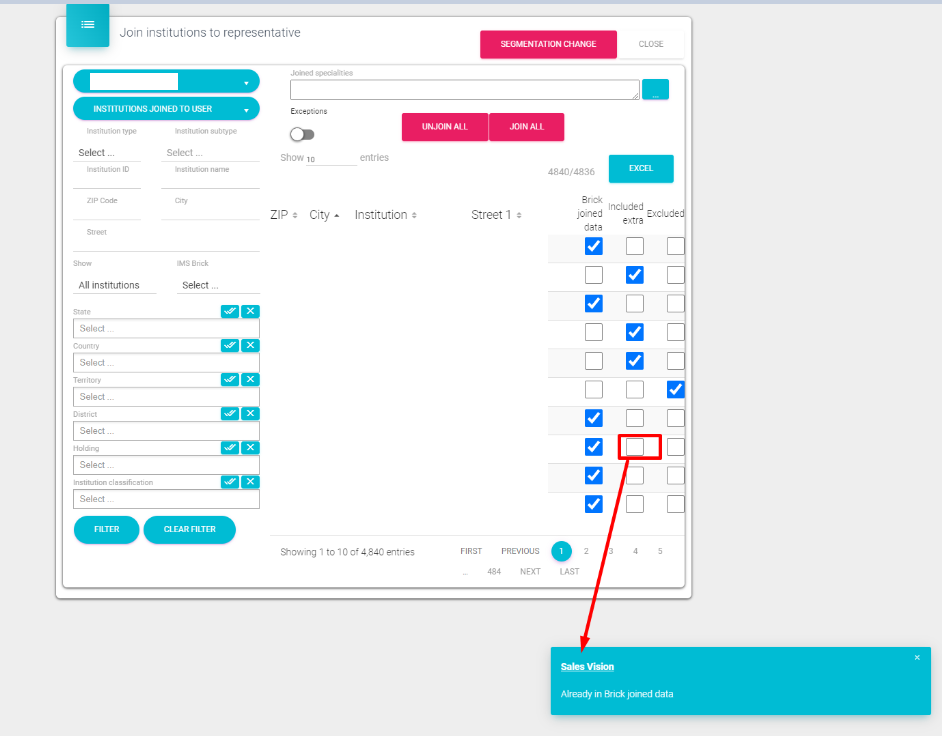Clear the State filter with X icon
The width and height of the screenshot is (942, 736).
coord(250,311)
